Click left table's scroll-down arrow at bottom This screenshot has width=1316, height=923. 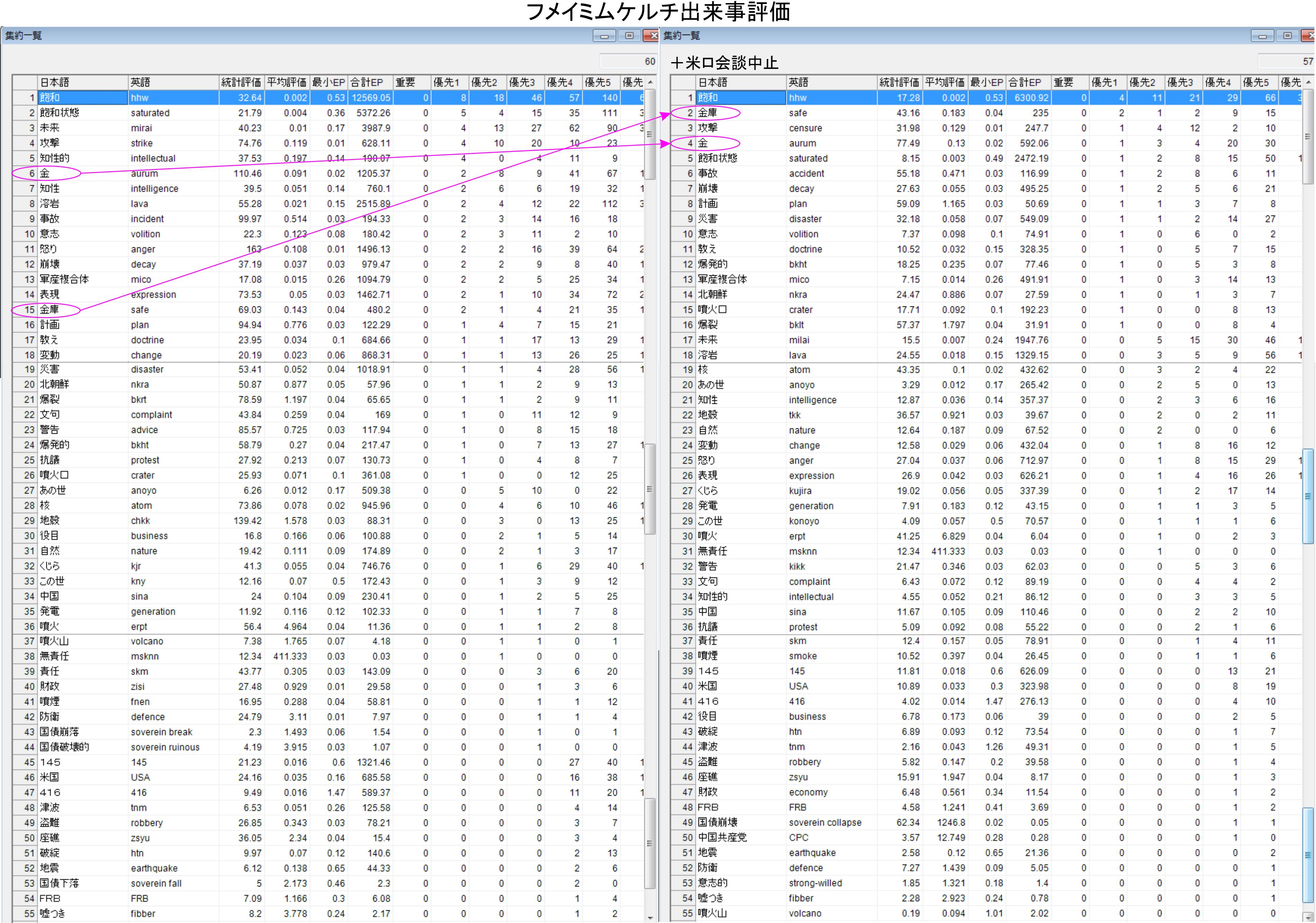pos(650,917)
